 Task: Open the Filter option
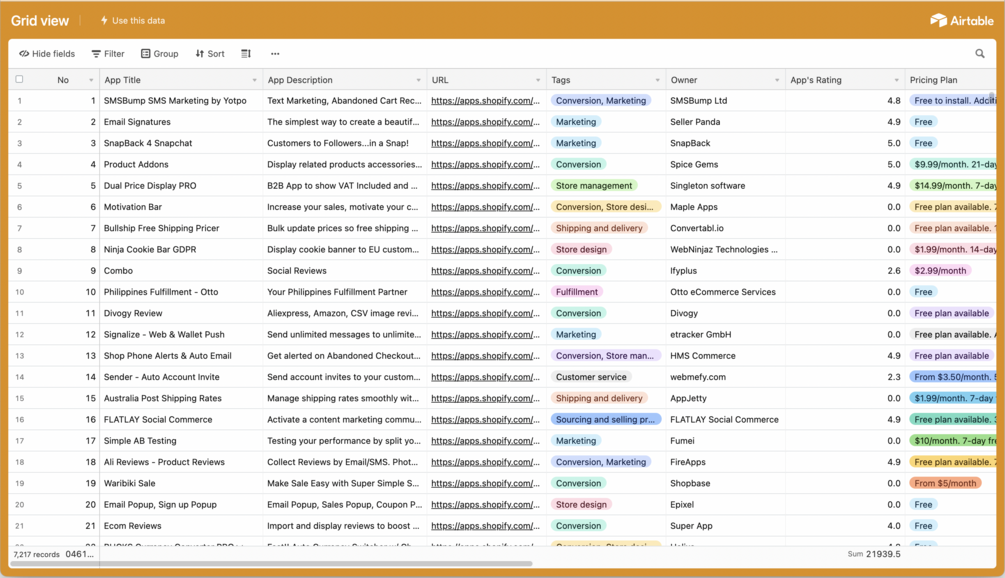[x=108, y=54]
